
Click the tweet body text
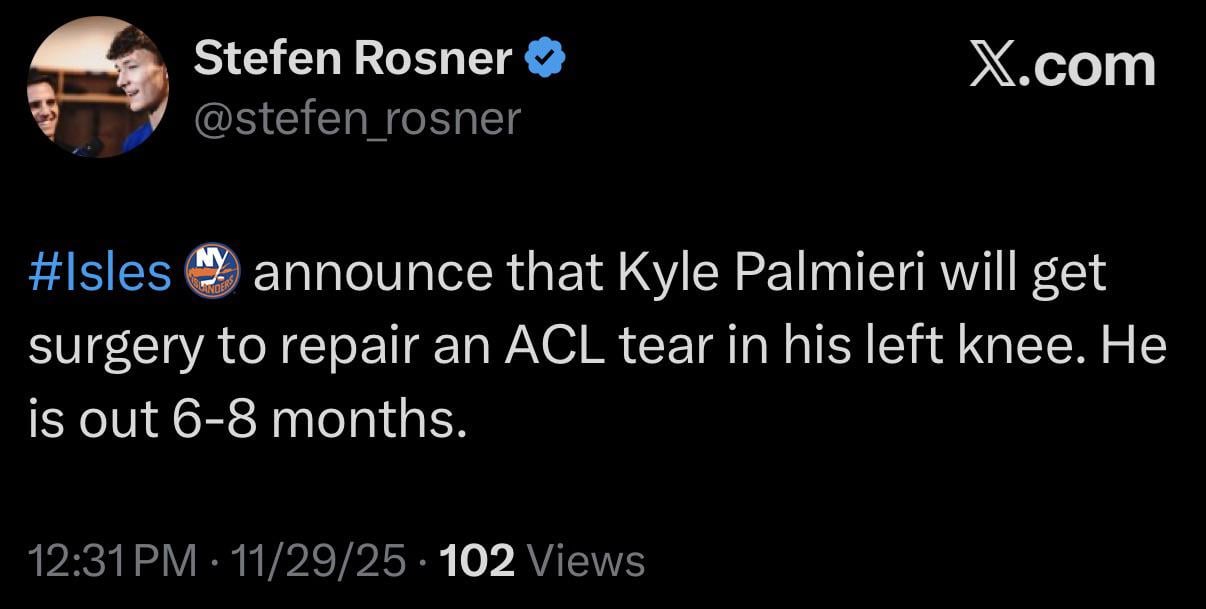point(600,345)
